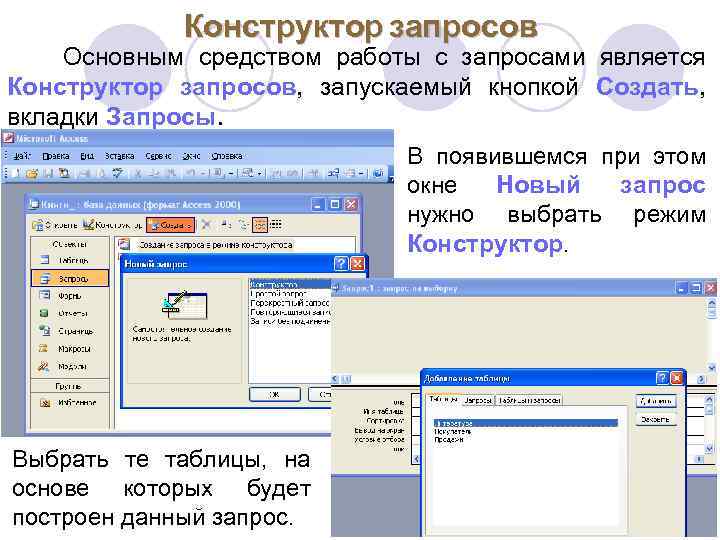Select Избранное in the Groups section
Image resolution: width=720 pixels, height=540 pixels.
click(70, 403)
